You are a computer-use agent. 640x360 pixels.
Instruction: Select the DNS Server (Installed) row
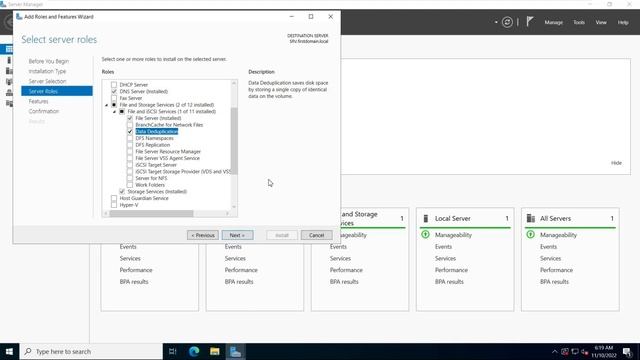144,91
